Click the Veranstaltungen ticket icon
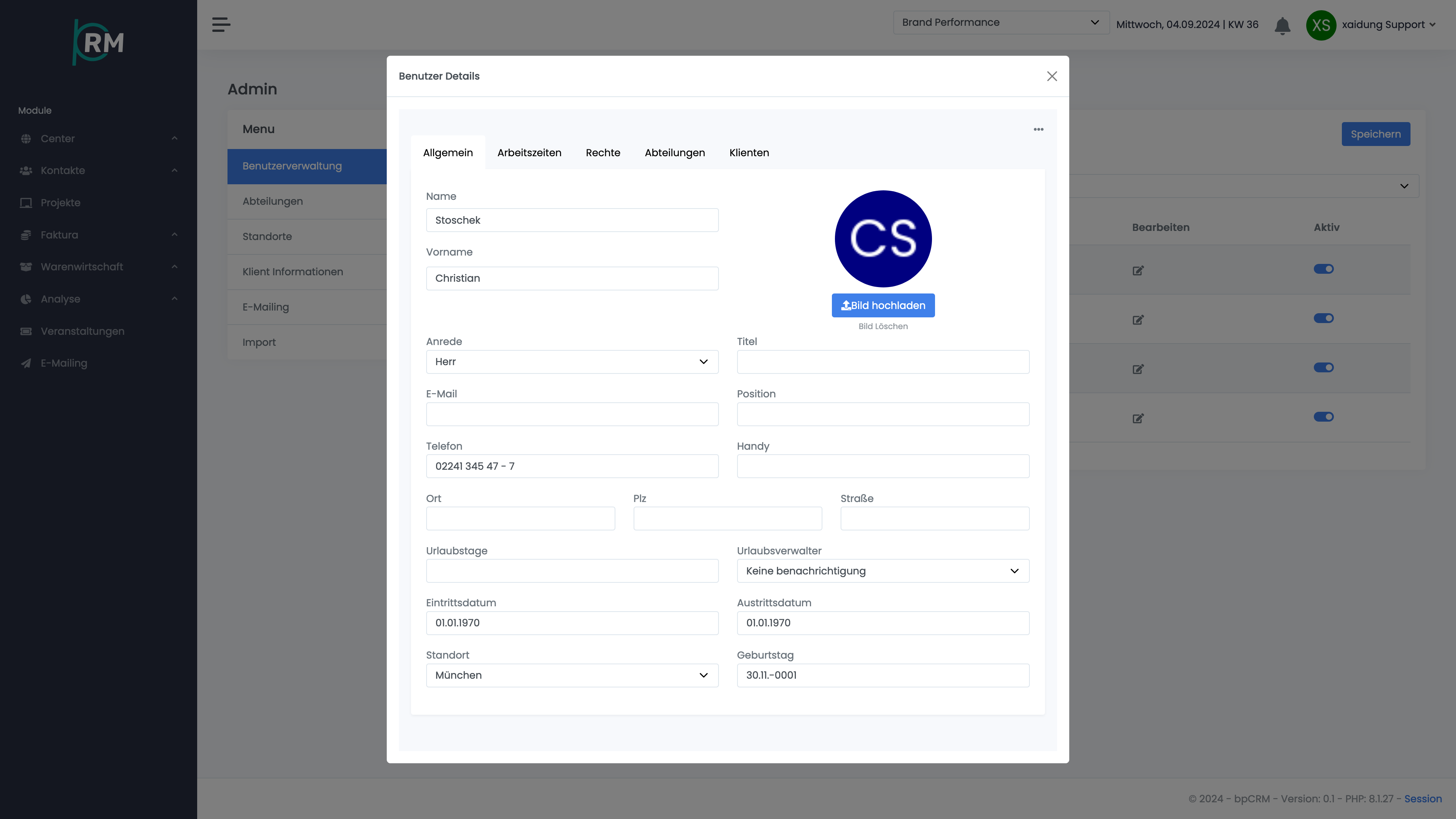1456x819 pixels. (26, 331)
